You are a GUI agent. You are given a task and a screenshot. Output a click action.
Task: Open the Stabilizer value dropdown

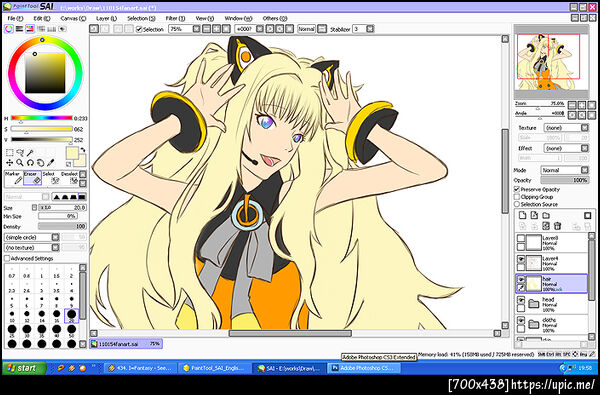point(370,29)
